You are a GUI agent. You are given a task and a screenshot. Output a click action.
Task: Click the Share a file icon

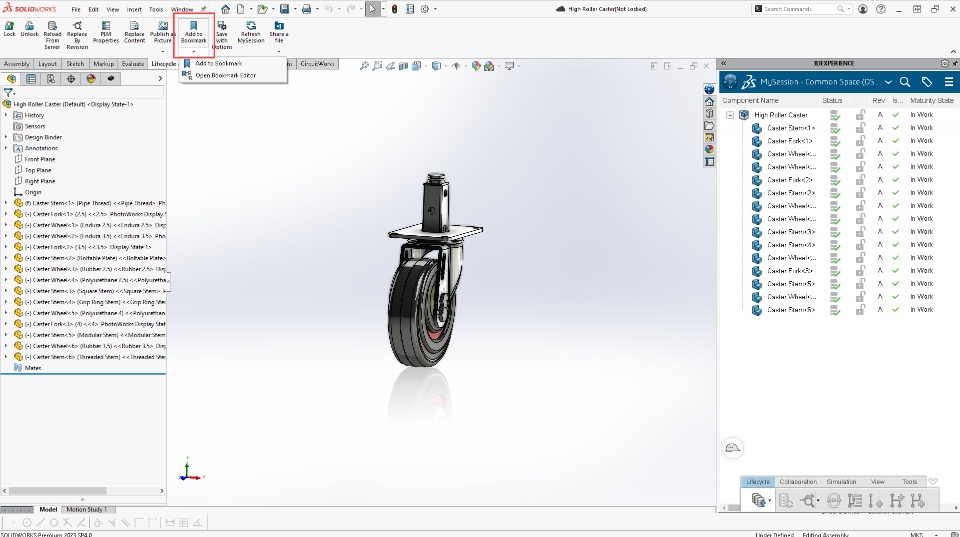click(x=279, y=24)
